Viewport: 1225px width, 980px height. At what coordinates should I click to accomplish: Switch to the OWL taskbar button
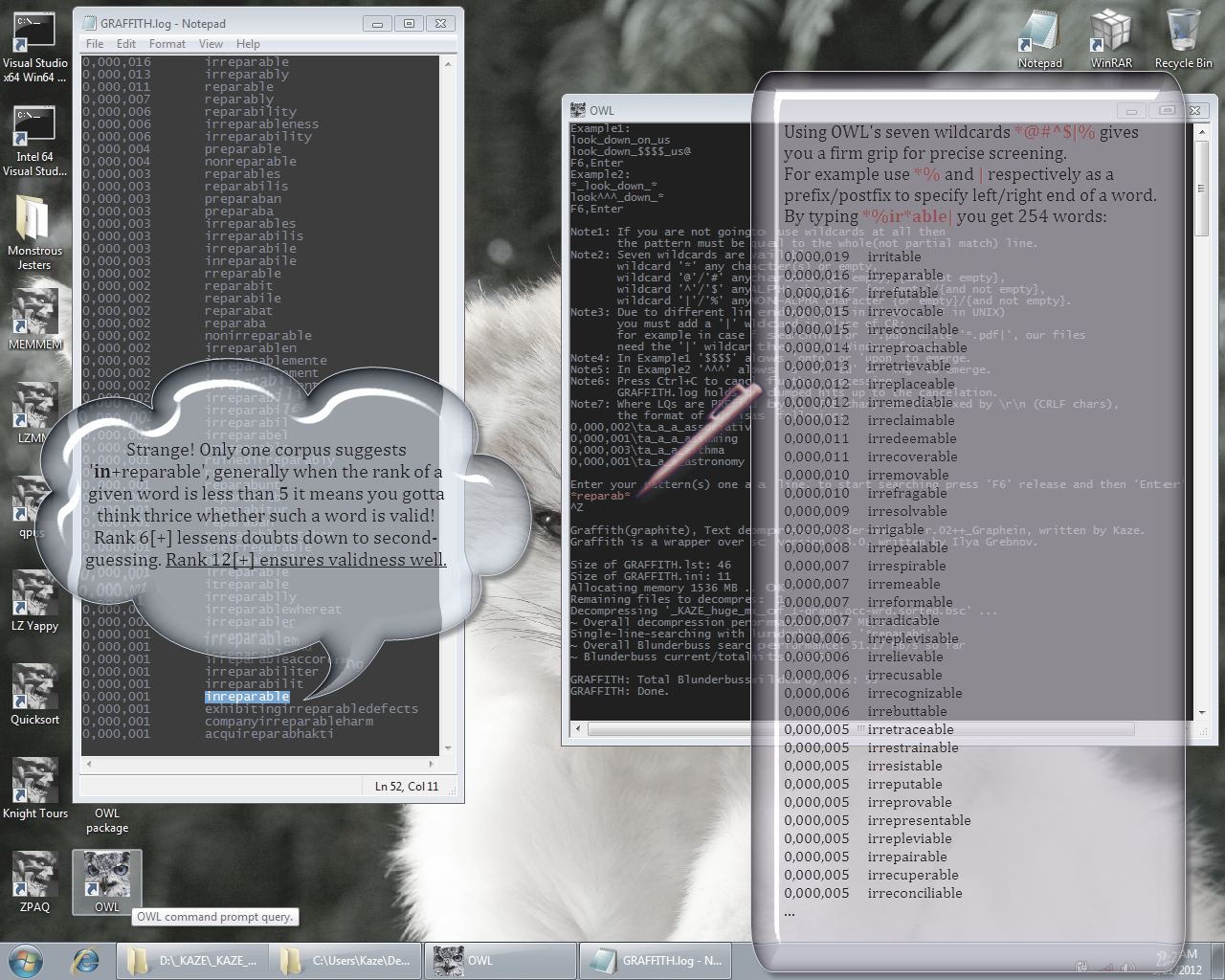click(500, 960)
